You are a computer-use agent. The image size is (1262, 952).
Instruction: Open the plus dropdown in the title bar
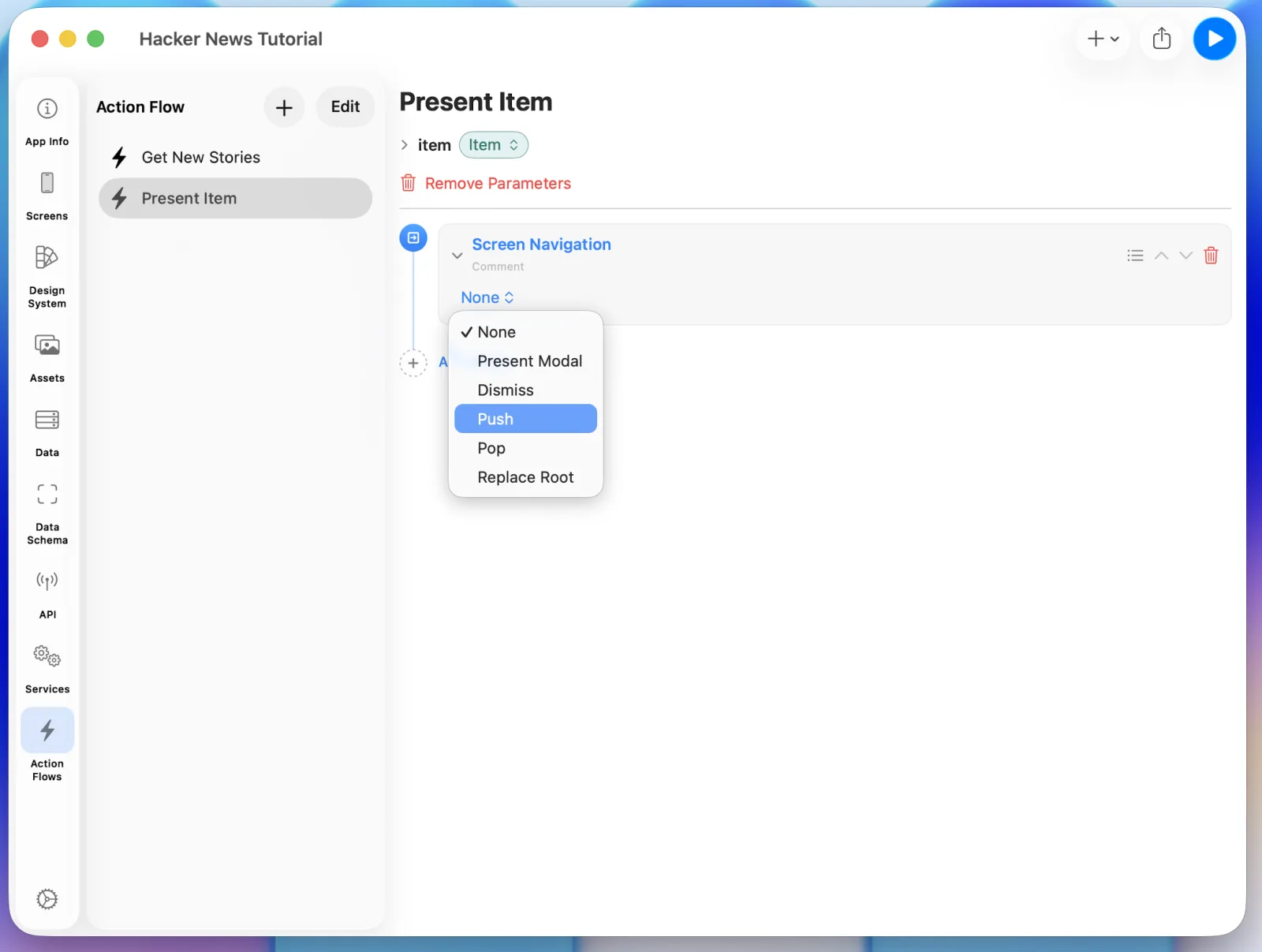click(x=1103, y=39)
